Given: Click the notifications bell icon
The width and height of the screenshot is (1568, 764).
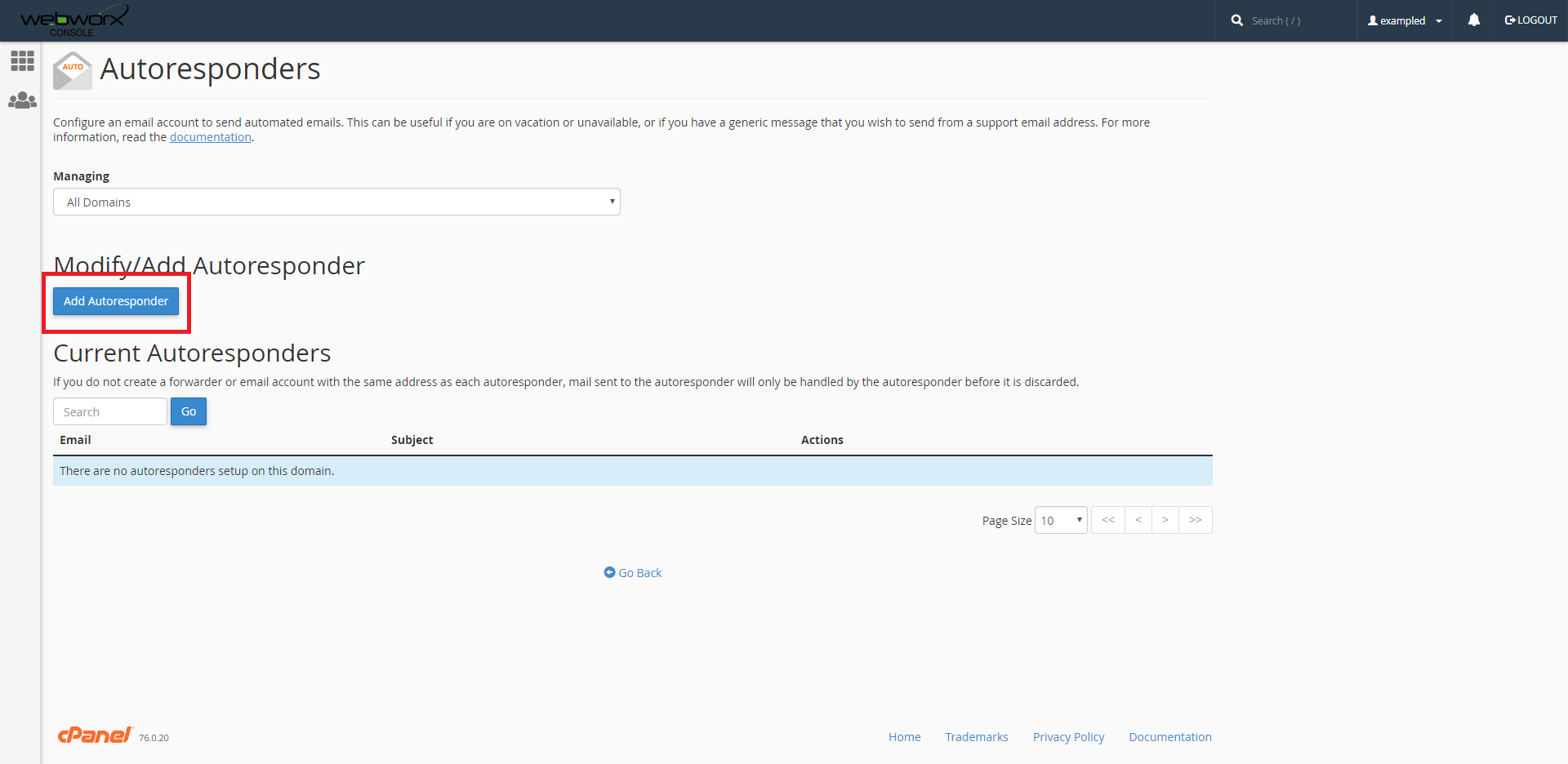Looking at the screenshot, I should [x=1473, y=20].
